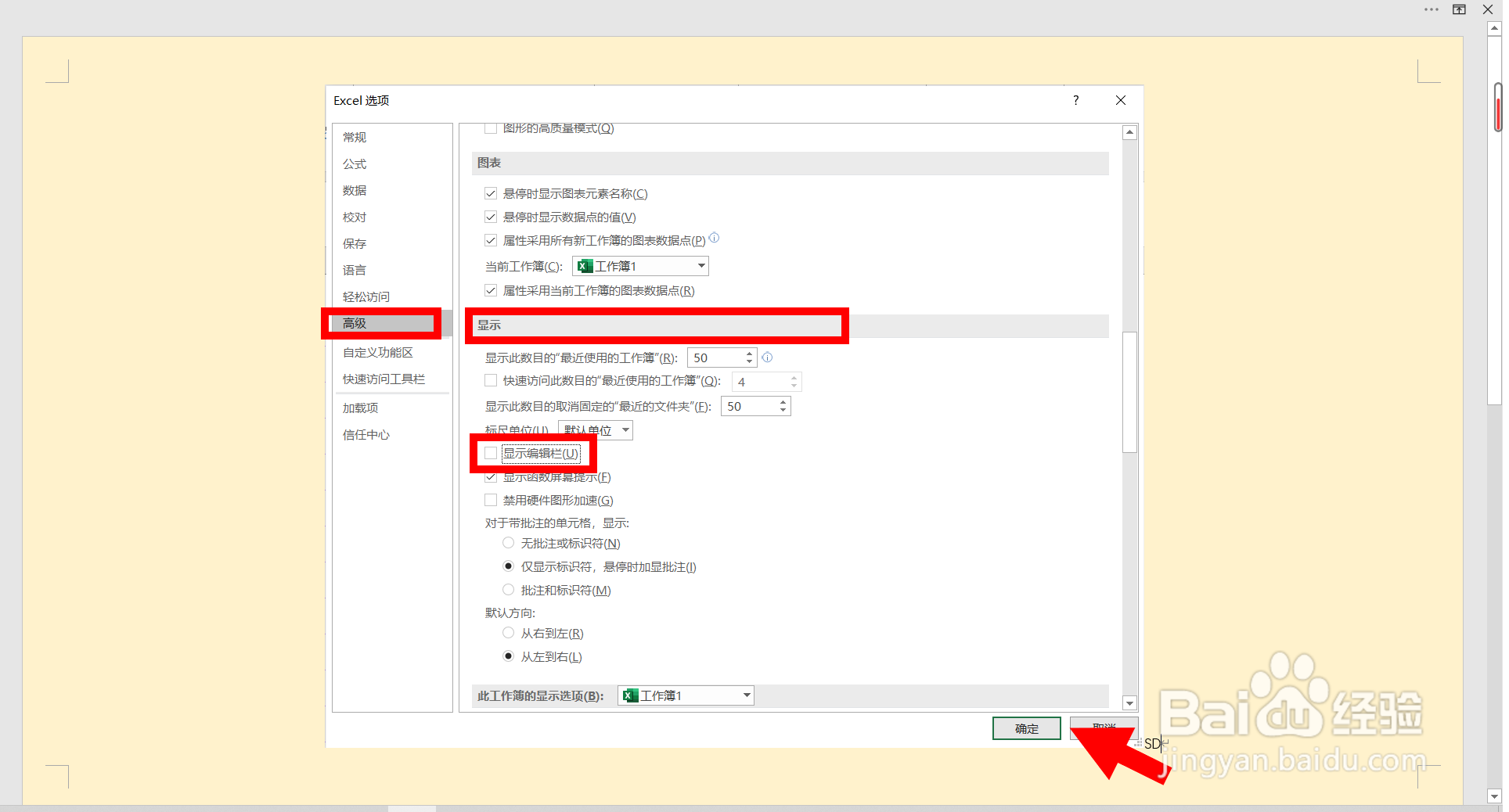
Task: Click the options panel scroll down arrow
Action: coord(1129,703)
